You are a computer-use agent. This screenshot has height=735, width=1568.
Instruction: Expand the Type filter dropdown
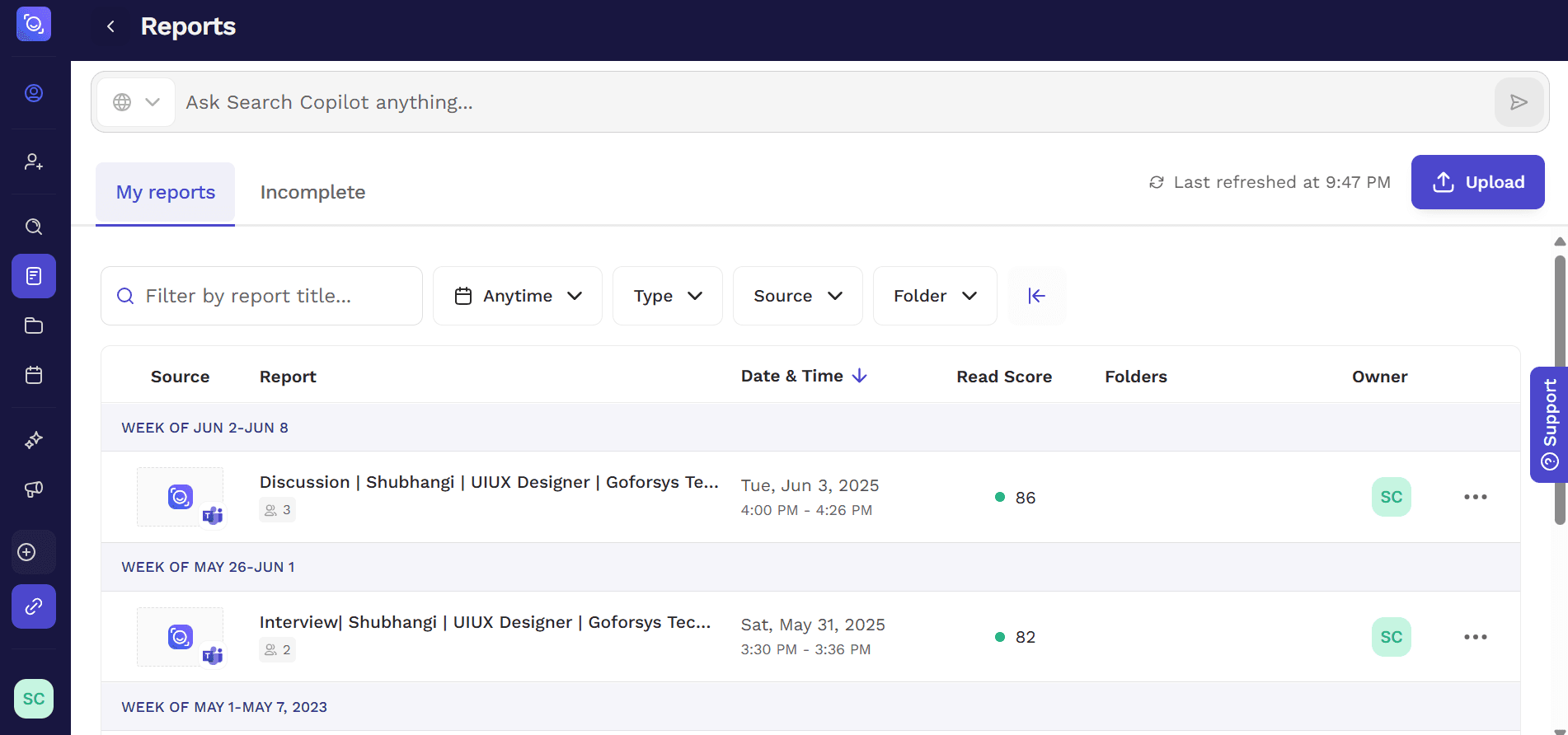click(668, 296)
